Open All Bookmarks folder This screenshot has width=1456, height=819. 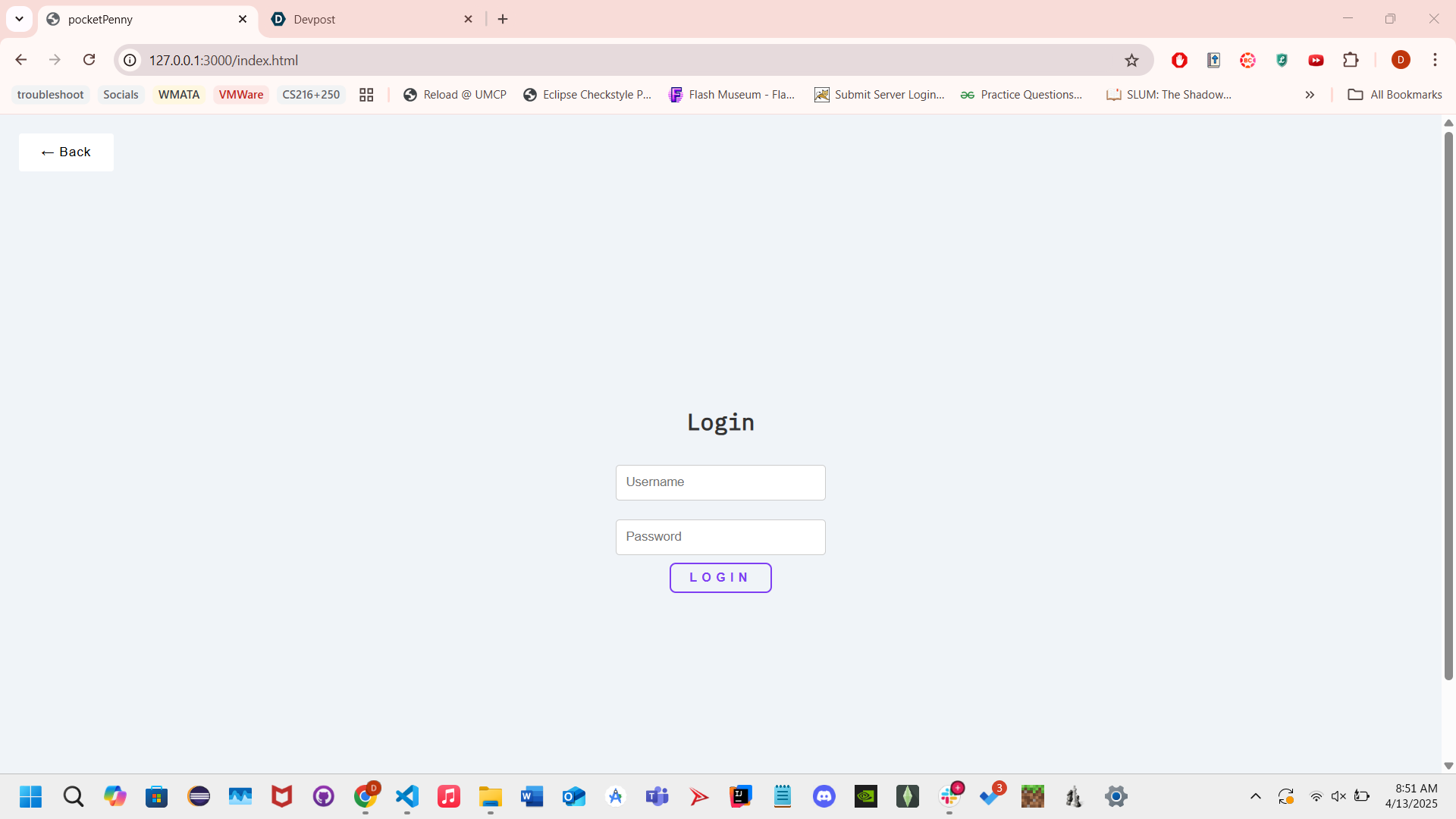[x=1395, y=95]
